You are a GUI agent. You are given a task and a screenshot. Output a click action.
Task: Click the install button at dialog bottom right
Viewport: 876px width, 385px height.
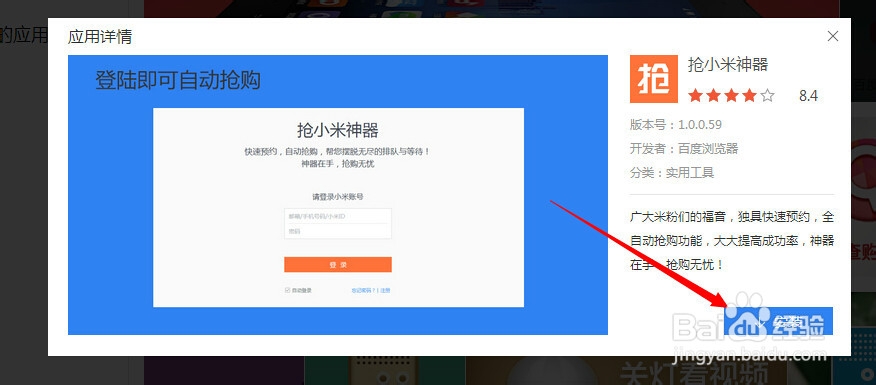coord(778,321)
